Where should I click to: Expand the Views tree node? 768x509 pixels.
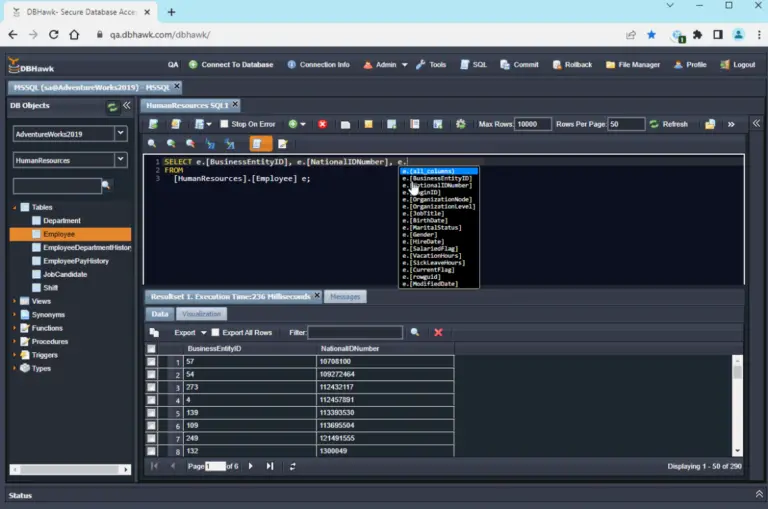coord(14,301)
